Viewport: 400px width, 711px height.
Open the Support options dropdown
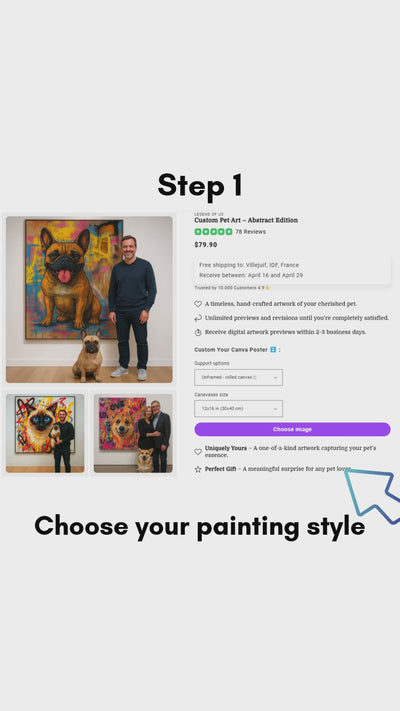(239, 377)
